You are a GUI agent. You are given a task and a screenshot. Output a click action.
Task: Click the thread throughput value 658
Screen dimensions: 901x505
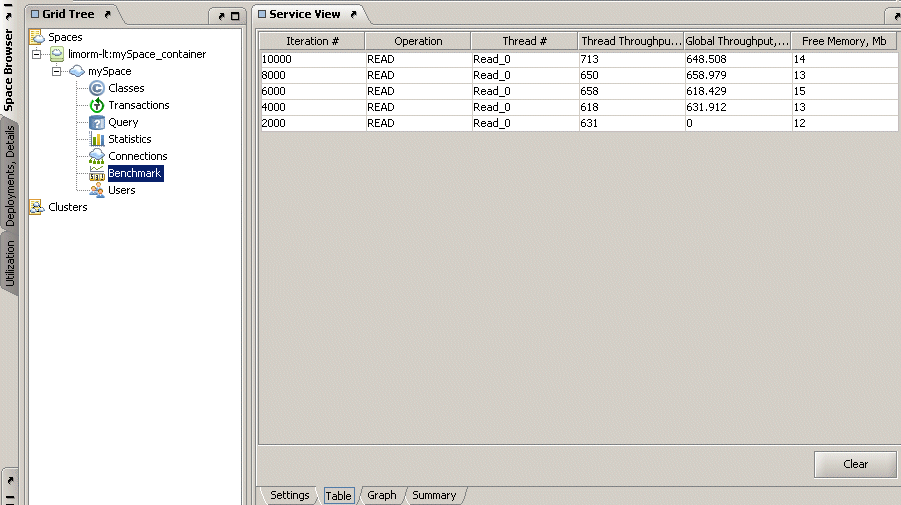pyautogui.click(x=631, y=91)
